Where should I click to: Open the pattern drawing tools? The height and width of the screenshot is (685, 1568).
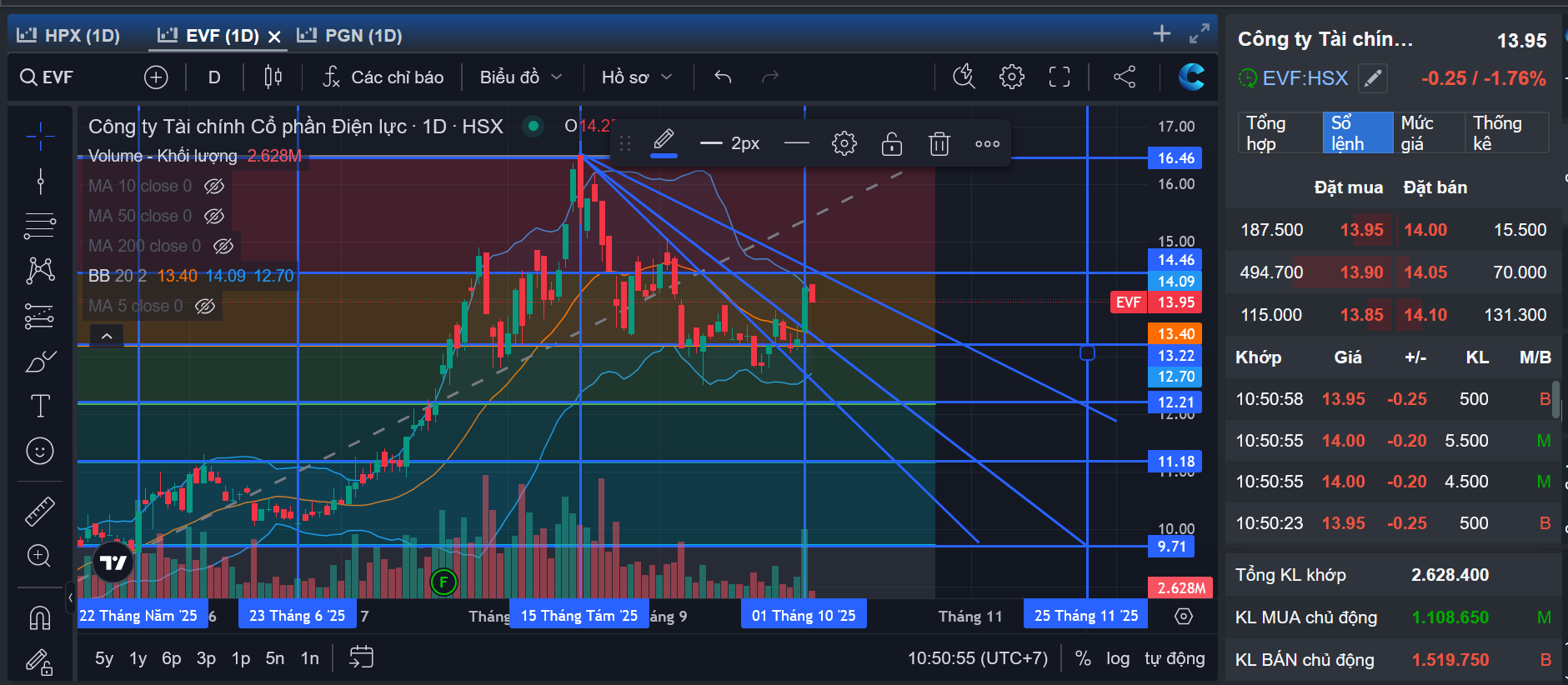click(40, 270)
